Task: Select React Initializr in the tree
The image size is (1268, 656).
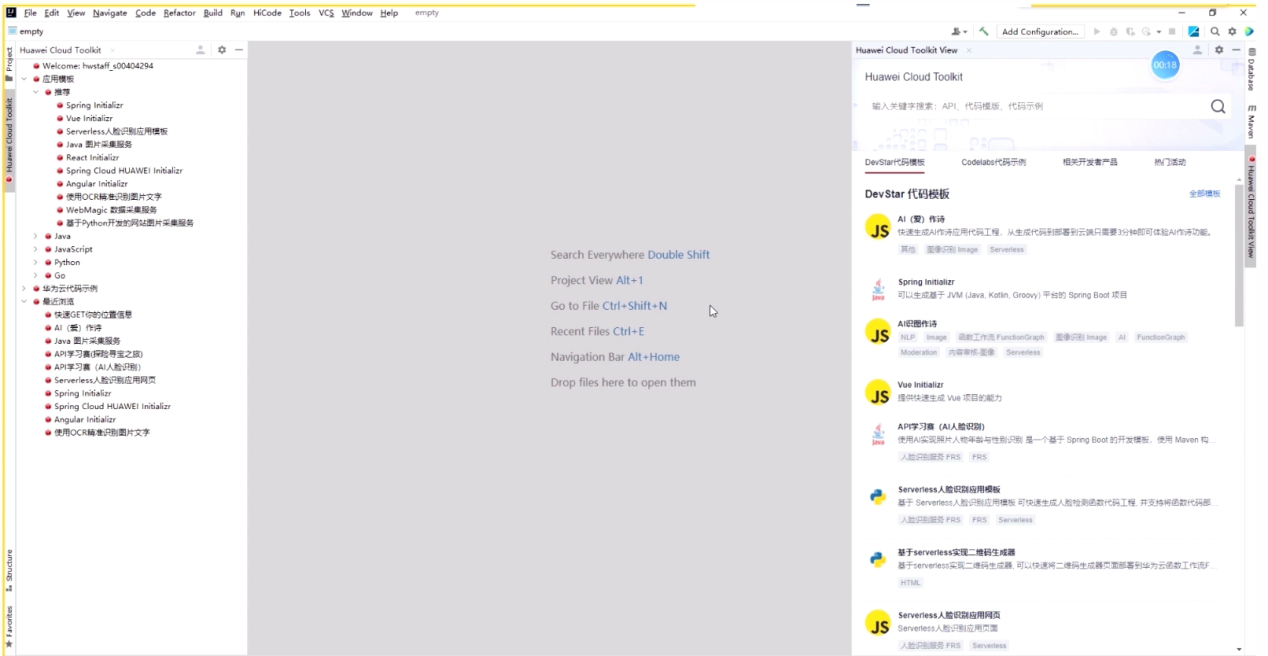Action: point(92,157)
